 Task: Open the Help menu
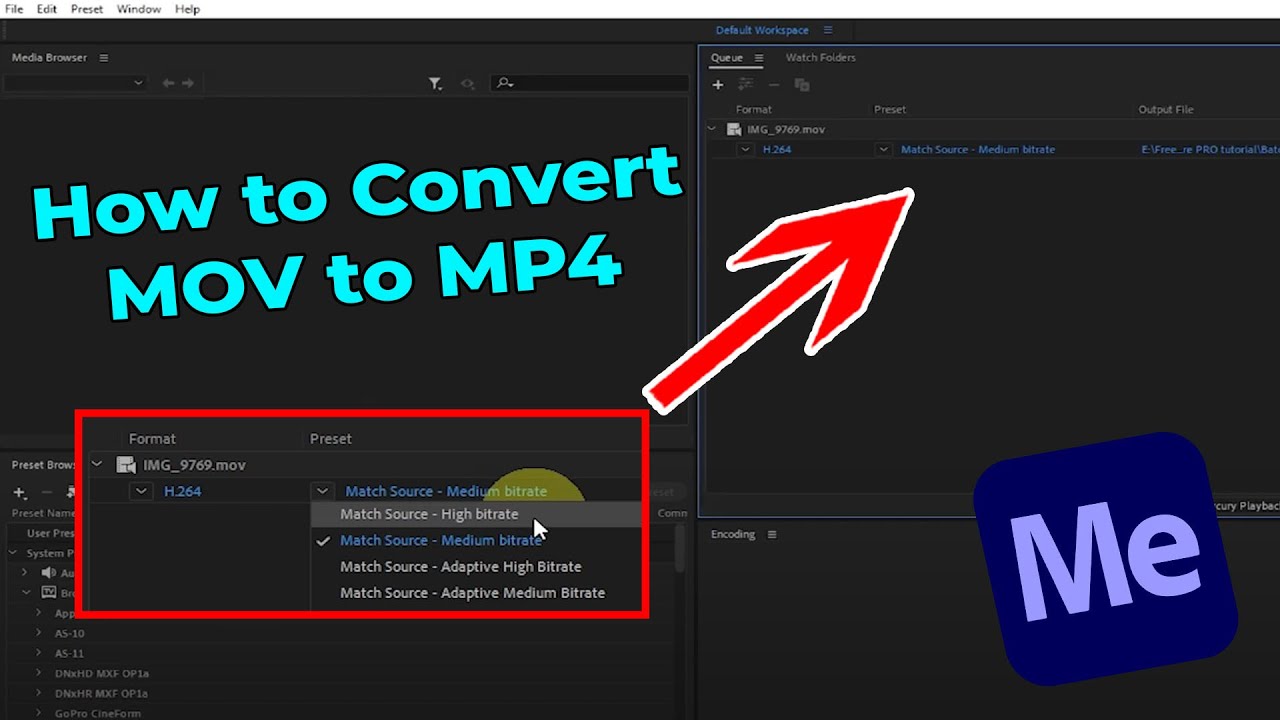click(x=187, y=9)
